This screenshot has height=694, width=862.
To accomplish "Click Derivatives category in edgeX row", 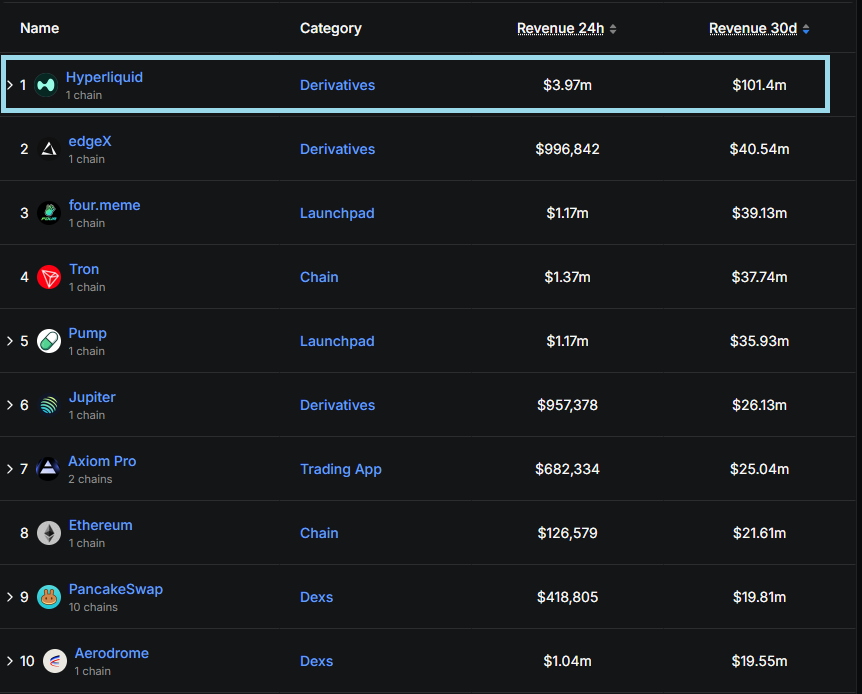I will coord(338,149).
